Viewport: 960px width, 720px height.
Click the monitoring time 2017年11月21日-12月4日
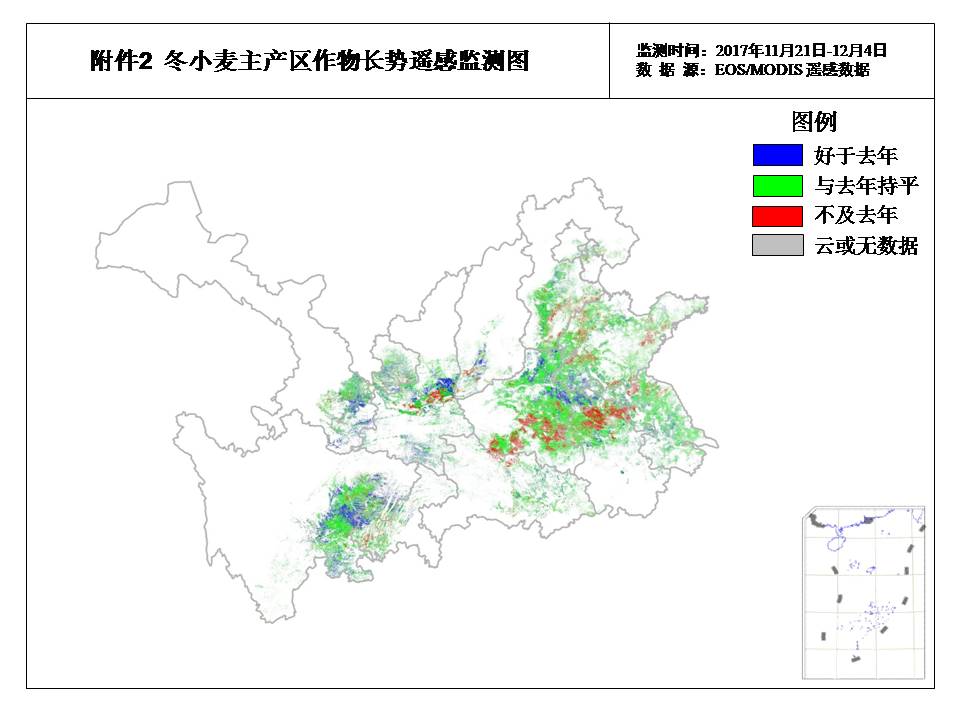pos(800,50)
